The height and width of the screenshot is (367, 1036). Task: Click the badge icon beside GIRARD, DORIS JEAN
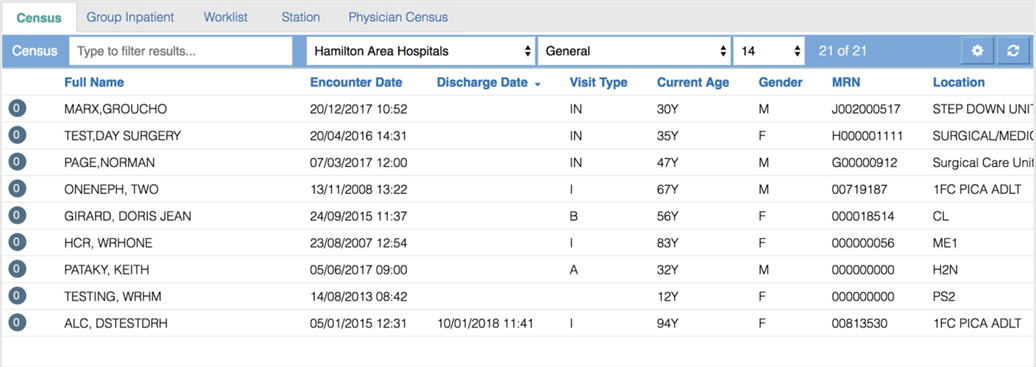pyautogui.click(x=17, y=216)
